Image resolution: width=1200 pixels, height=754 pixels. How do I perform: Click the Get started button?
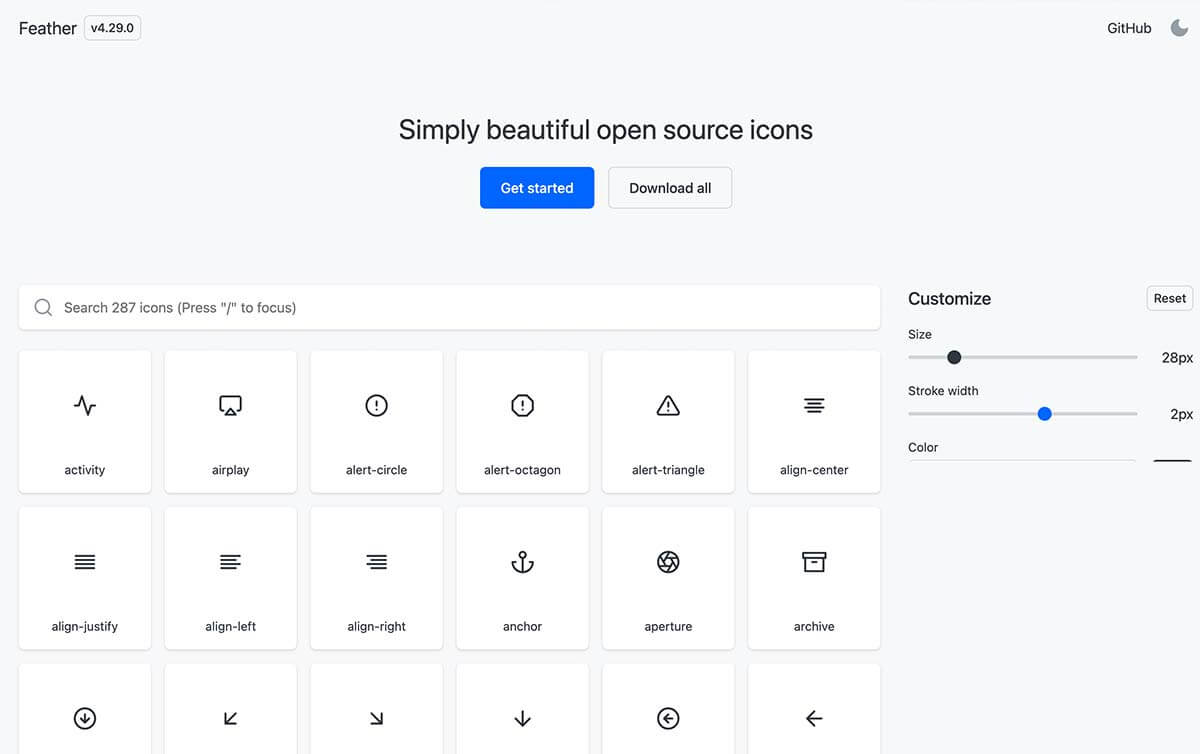(537, 188)
